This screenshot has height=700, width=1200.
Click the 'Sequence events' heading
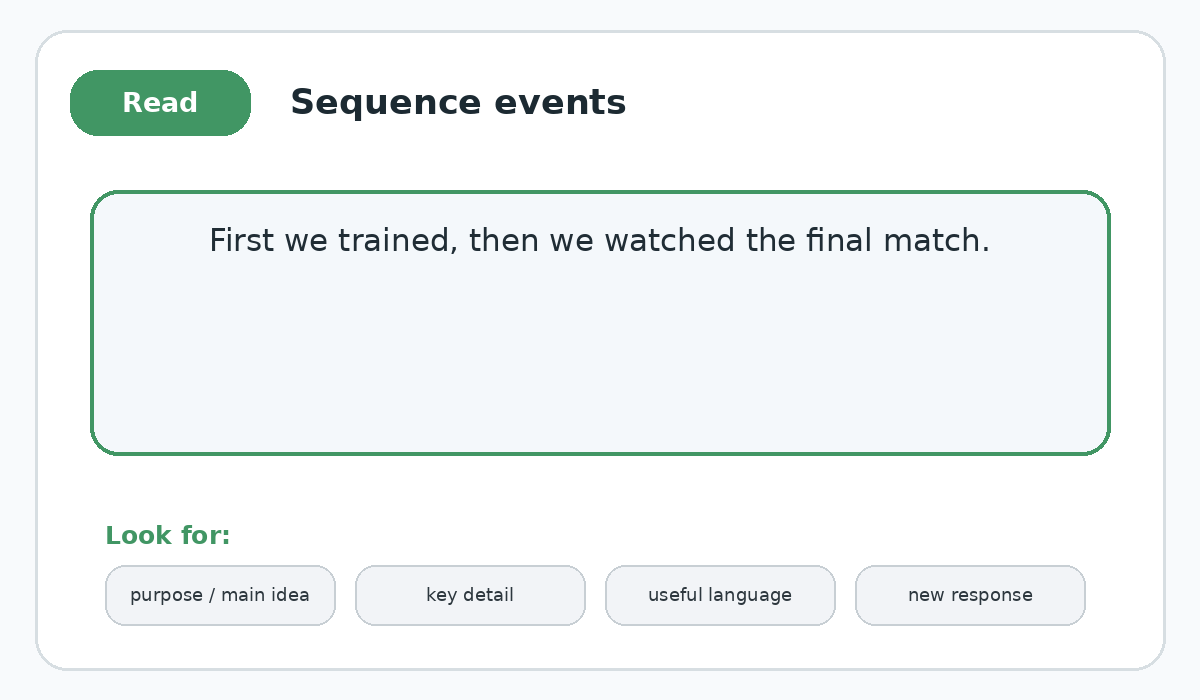point(458,103)
